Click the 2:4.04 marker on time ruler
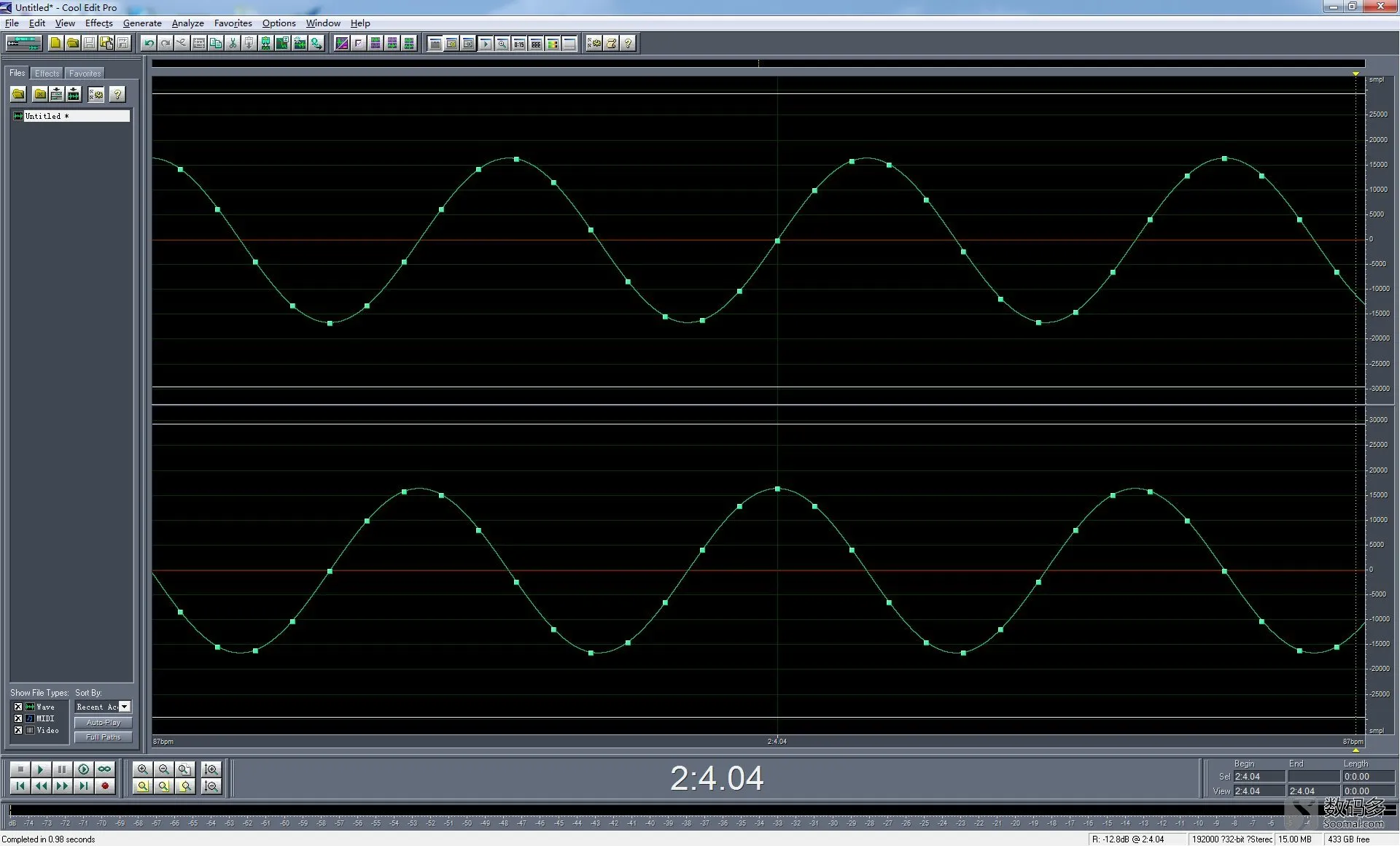The image size is (1400, 846). click(x=777, y=742)
